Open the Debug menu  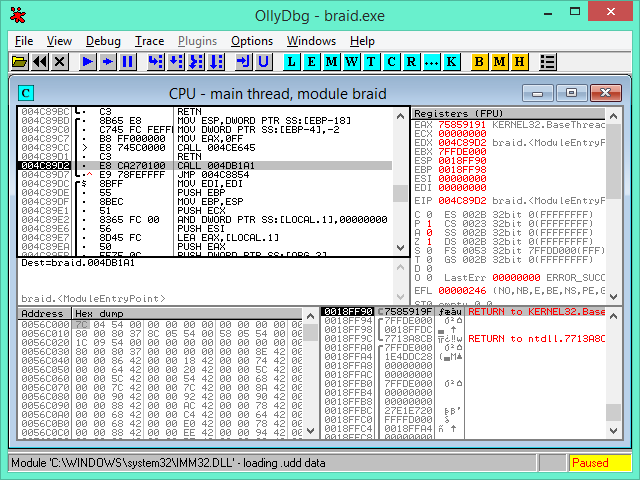(103, 41)
